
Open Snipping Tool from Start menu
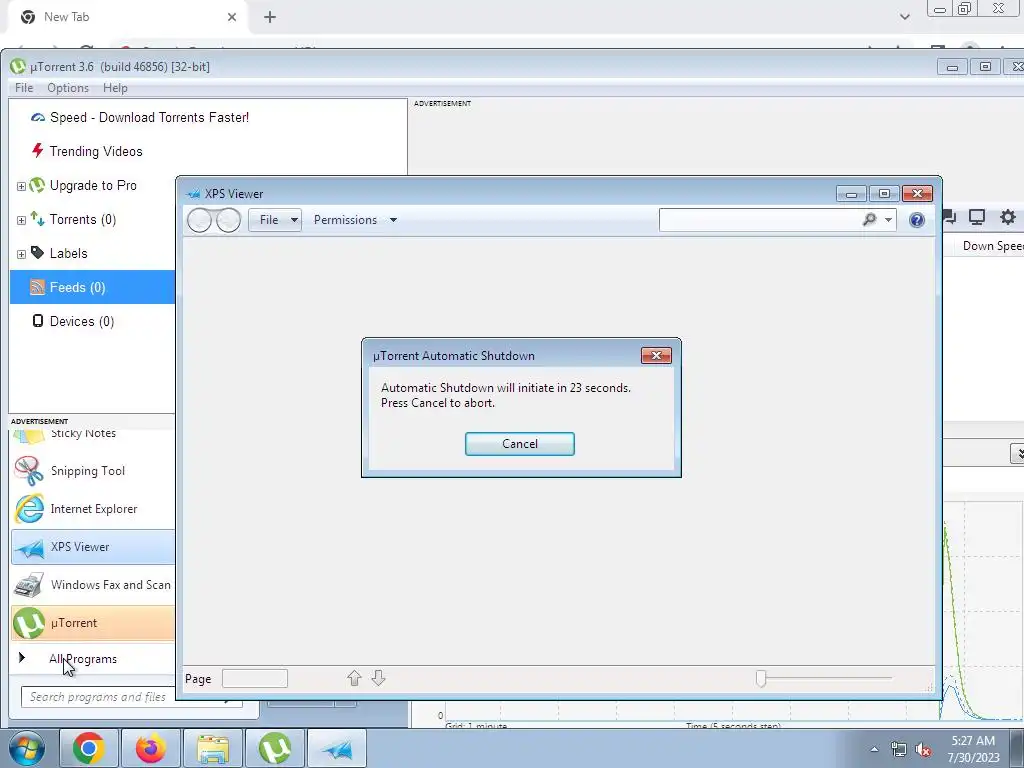(x=93, y=471)
